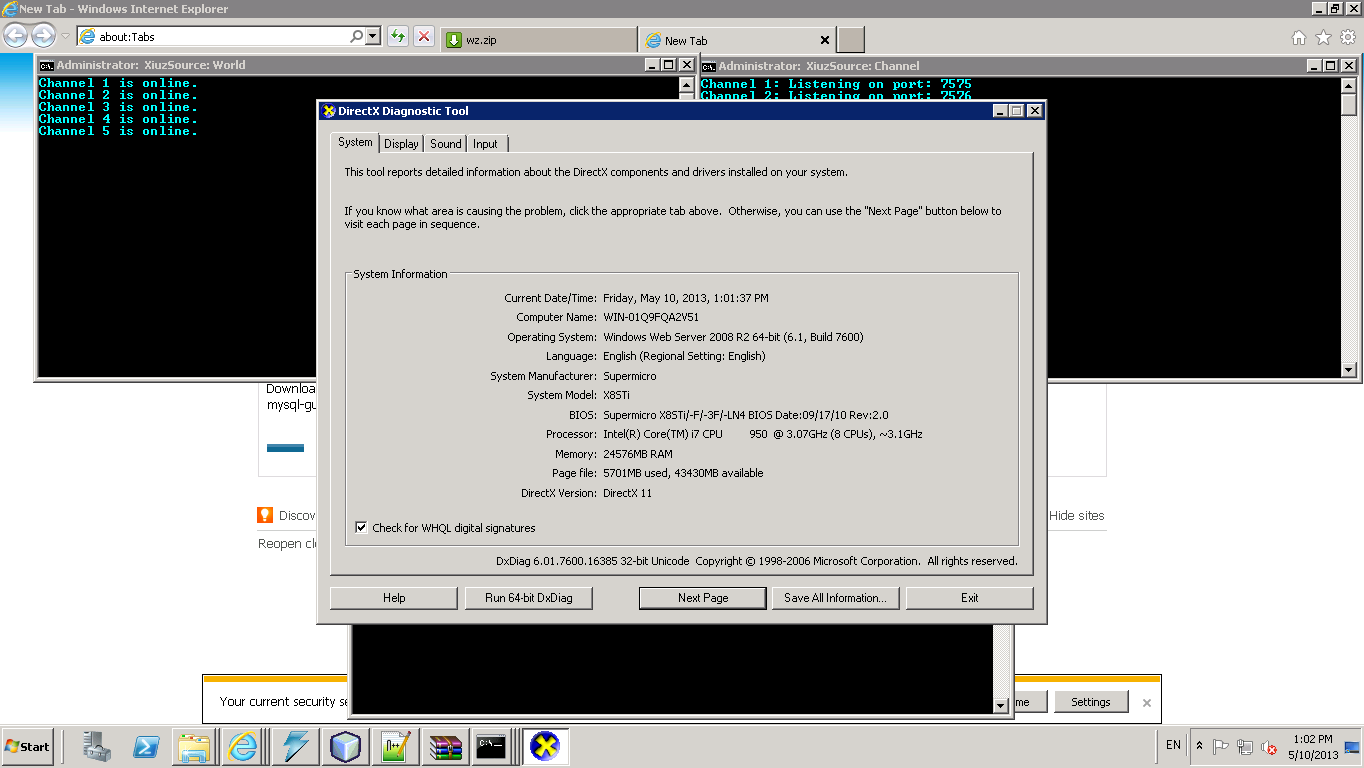Open IE Tools gear icon
Screen dimensions: 1364x768
pyautogui.click(x=1348, y=38)
